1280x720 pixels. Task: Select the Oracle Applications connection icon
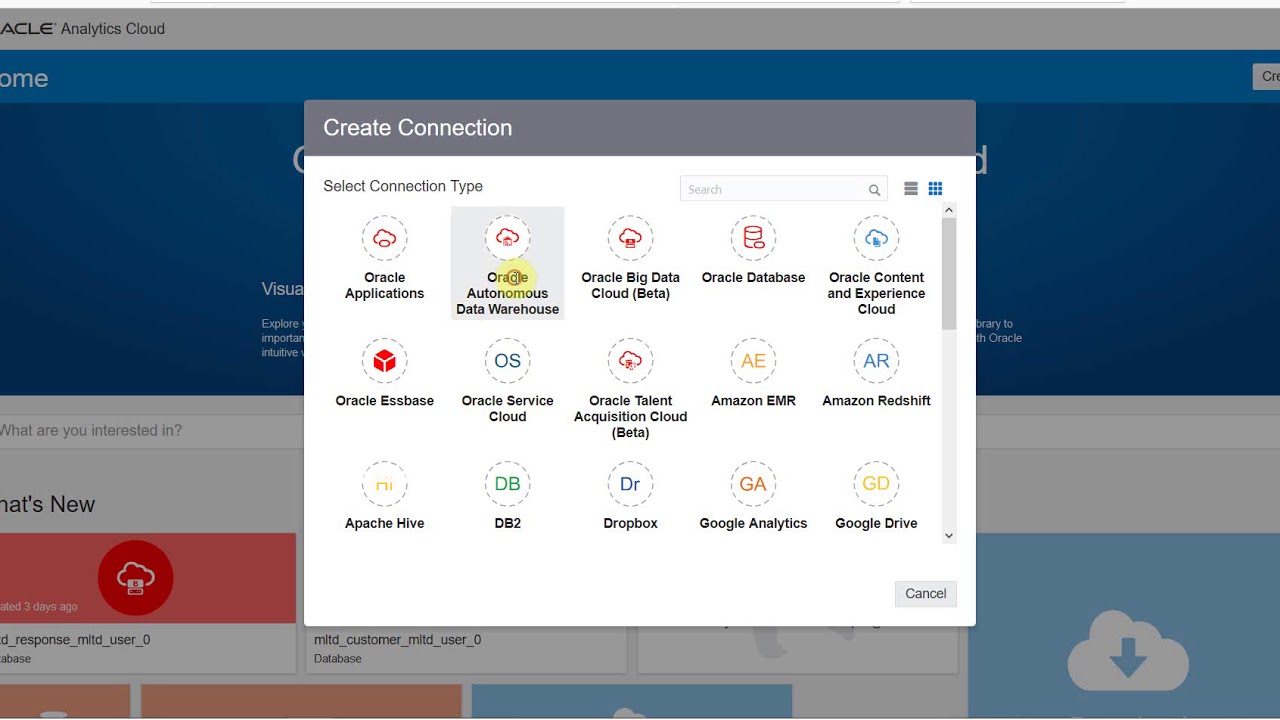coord(385,238)
